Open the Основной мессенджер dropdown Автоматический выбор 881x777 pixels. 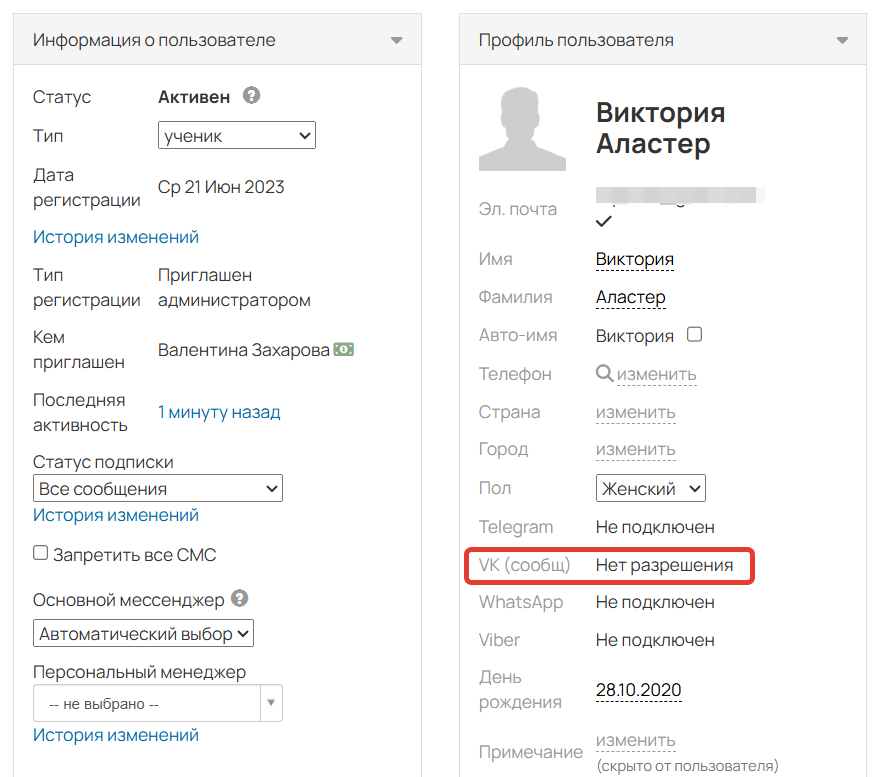144,633
